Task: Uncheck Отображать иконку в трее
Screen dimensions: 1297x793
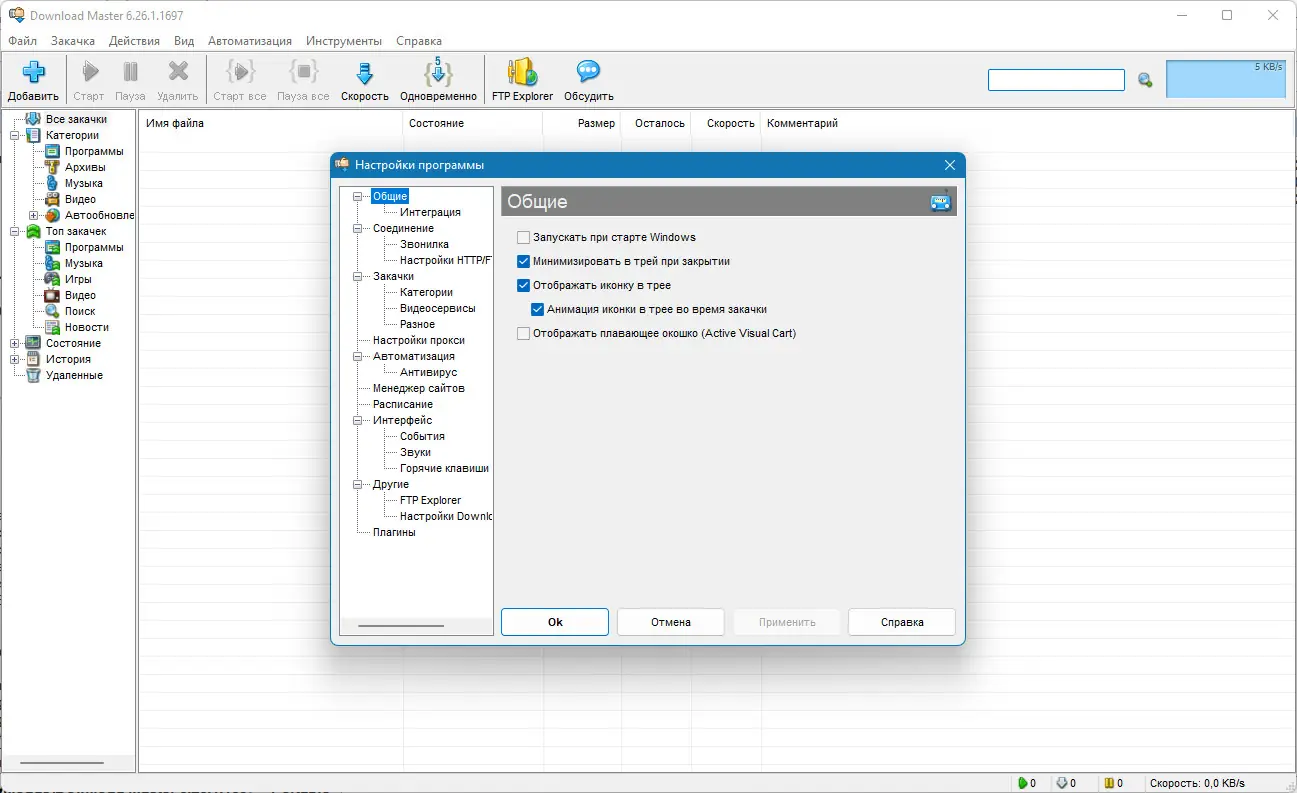Action: (523, 285)
